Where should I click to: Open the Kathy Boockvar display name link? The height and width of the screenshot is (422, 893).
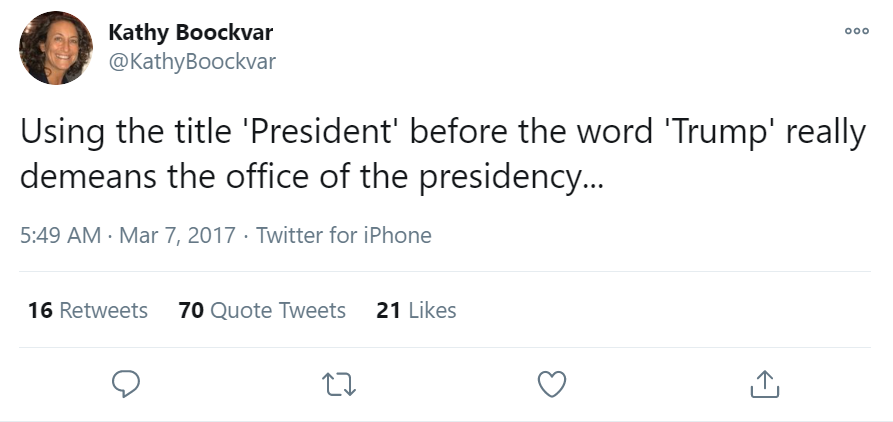pos(190,33)
